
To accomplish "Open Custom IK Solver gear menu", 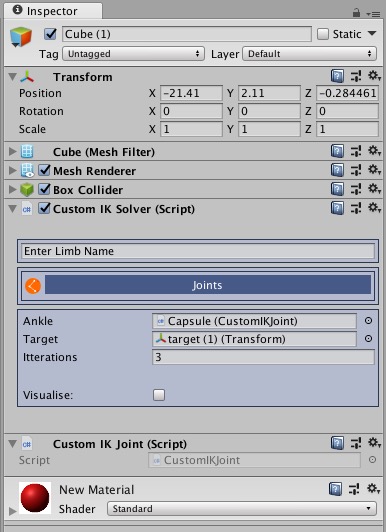I will [374, 208].
